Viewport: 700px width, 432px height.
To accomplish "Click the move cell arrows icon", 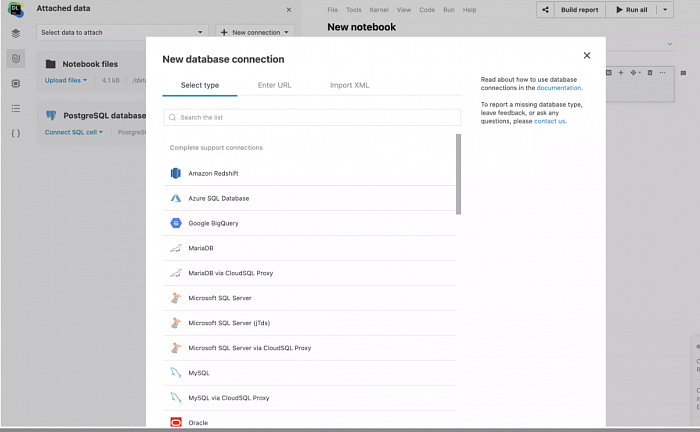I will (x=635, y=72).
